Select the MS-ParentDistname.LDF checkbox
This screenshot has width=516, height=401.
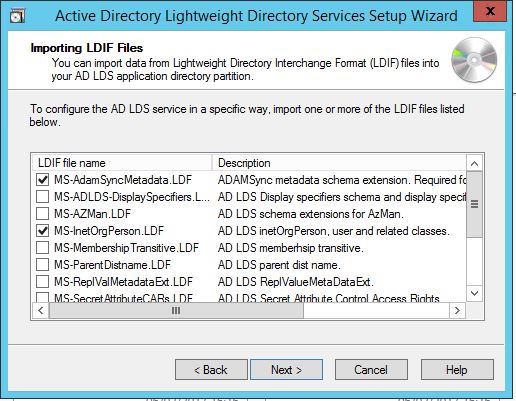(x=42, y=265)
